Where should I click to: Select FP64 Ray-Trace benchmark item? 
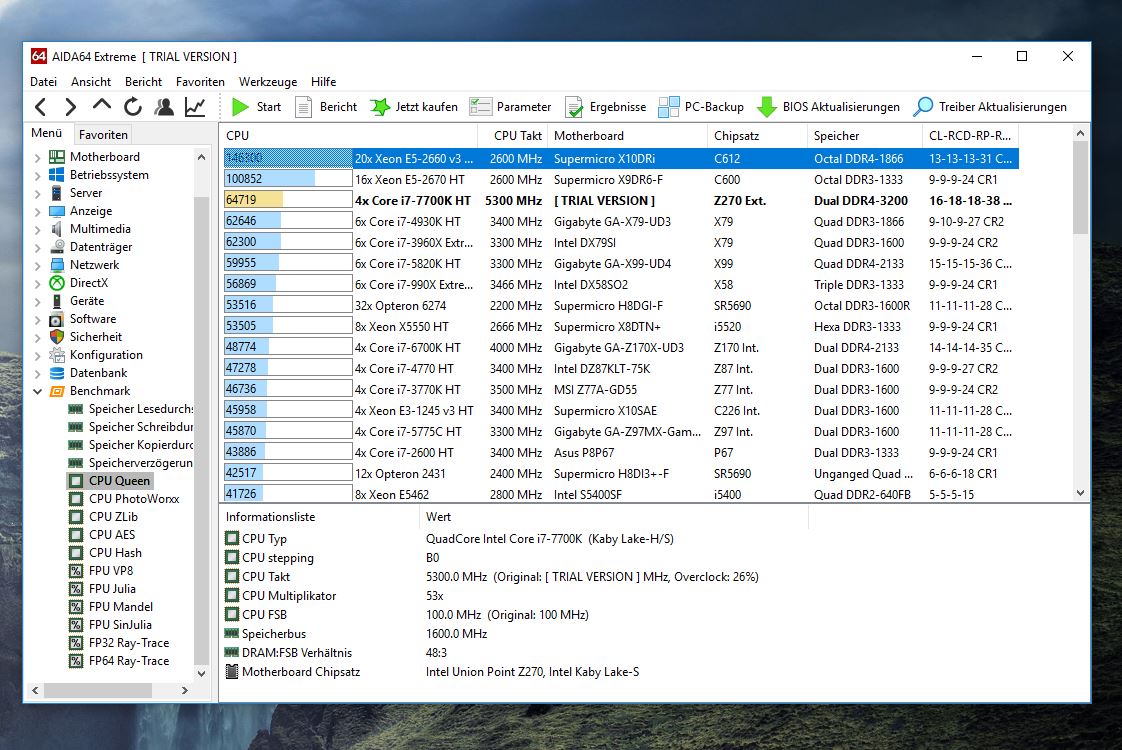[128, 661]
